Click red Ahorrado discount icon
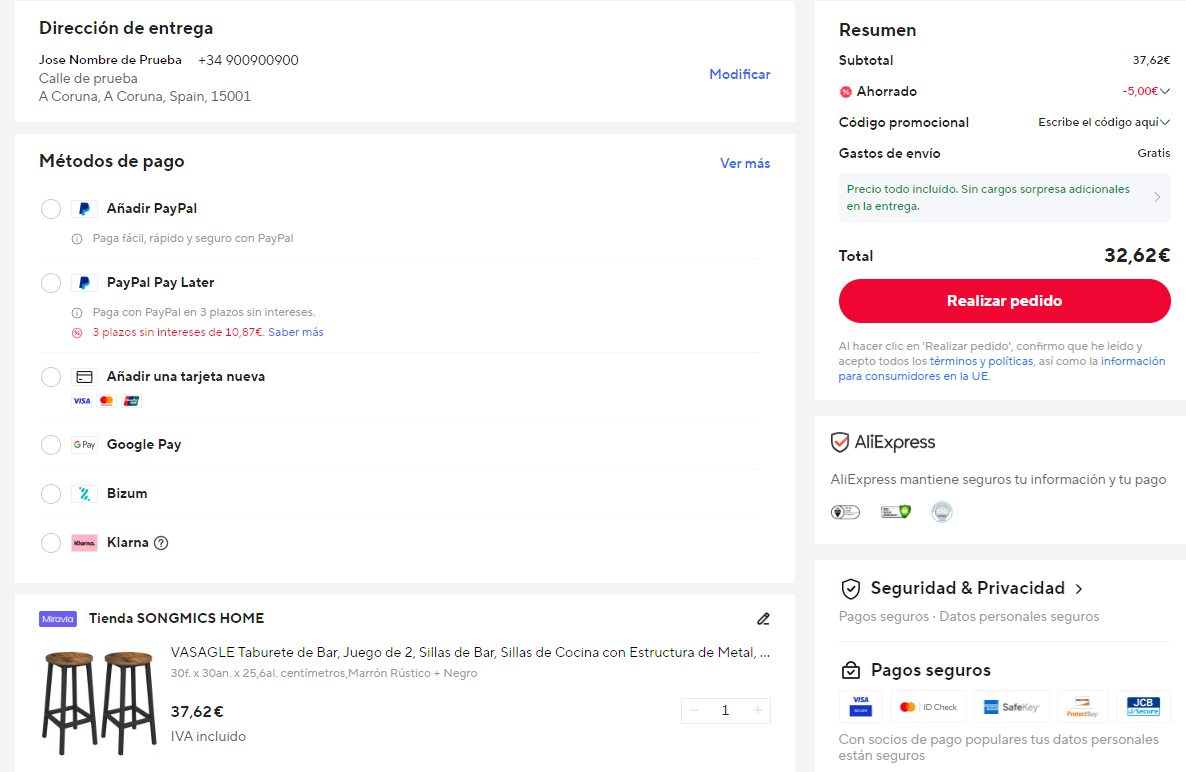The width and height of the screenshot is (1186, 772). click(846, 92)
